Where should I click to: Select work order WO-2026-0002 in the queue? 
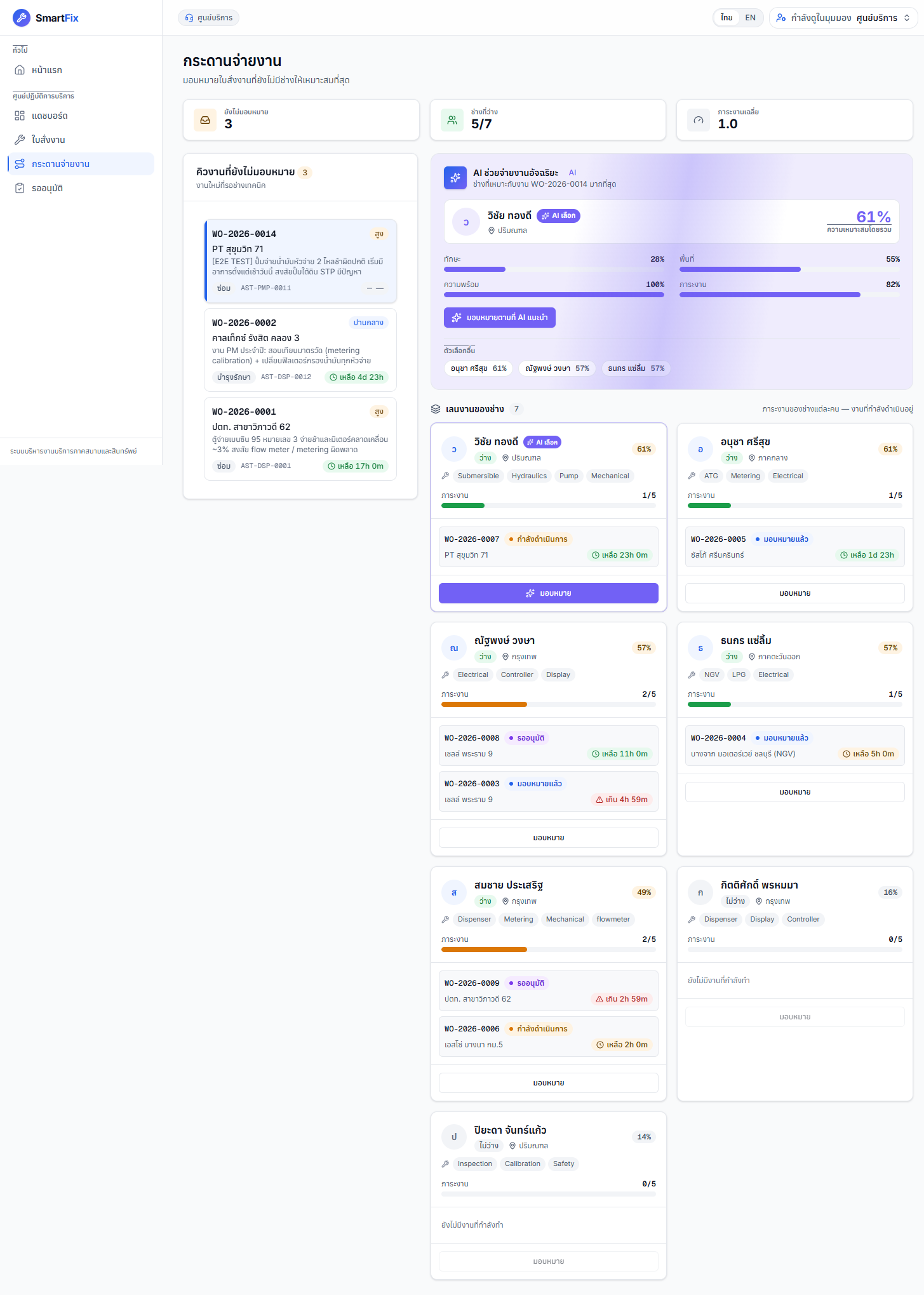(x=300, y=350)
